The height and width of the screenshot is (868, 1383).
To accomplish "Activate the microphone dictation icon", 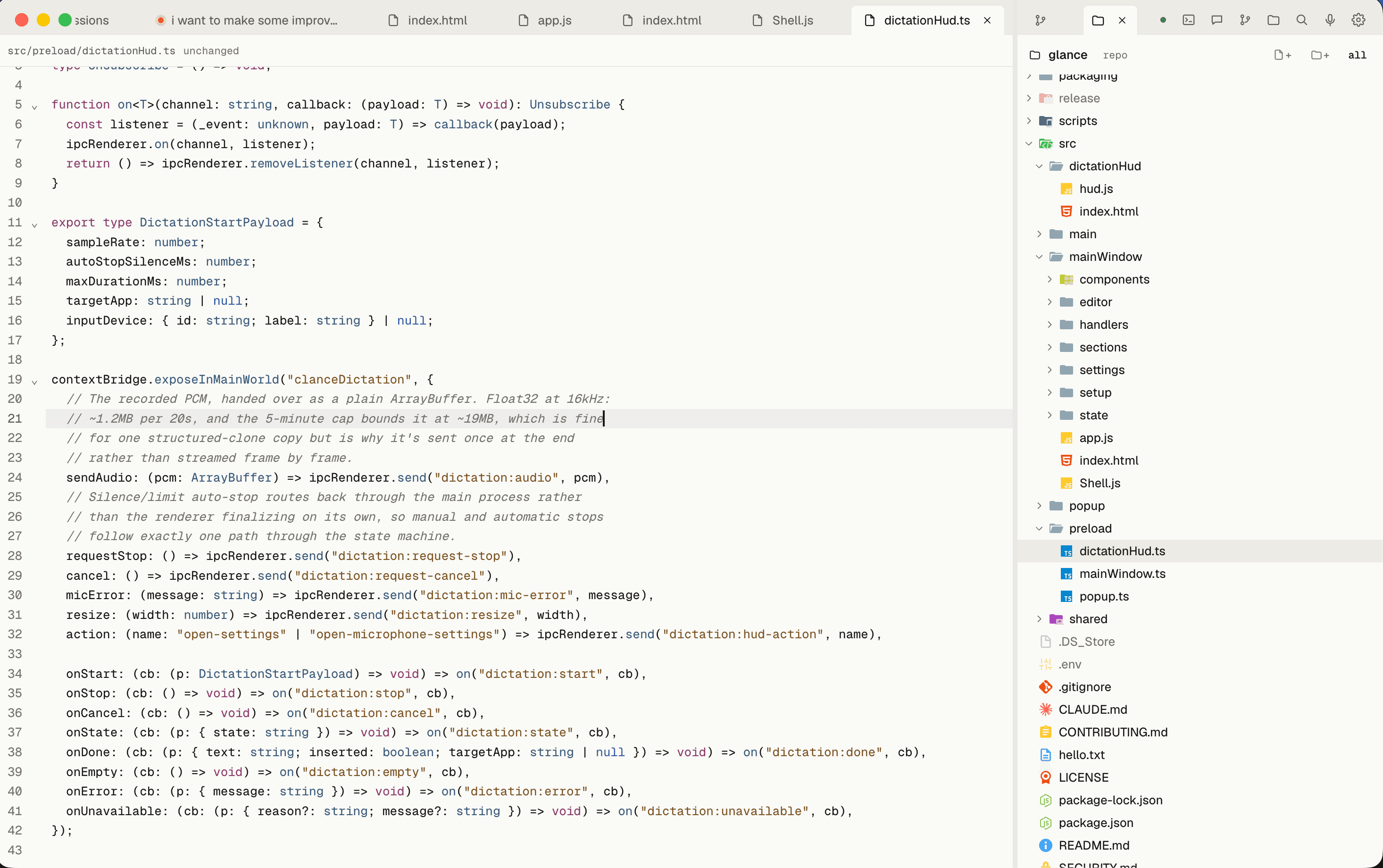I will [1330, 20].
